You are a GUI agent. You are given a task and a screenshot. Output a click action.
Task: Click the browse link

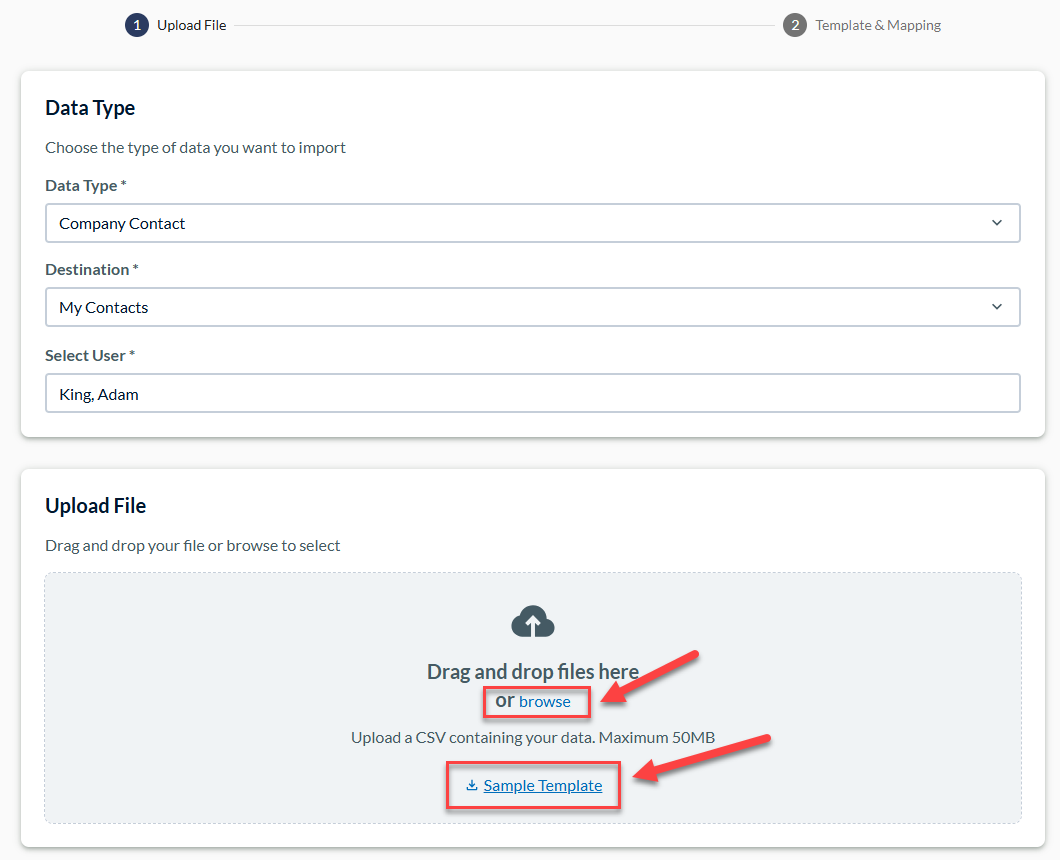pos(544,702)
